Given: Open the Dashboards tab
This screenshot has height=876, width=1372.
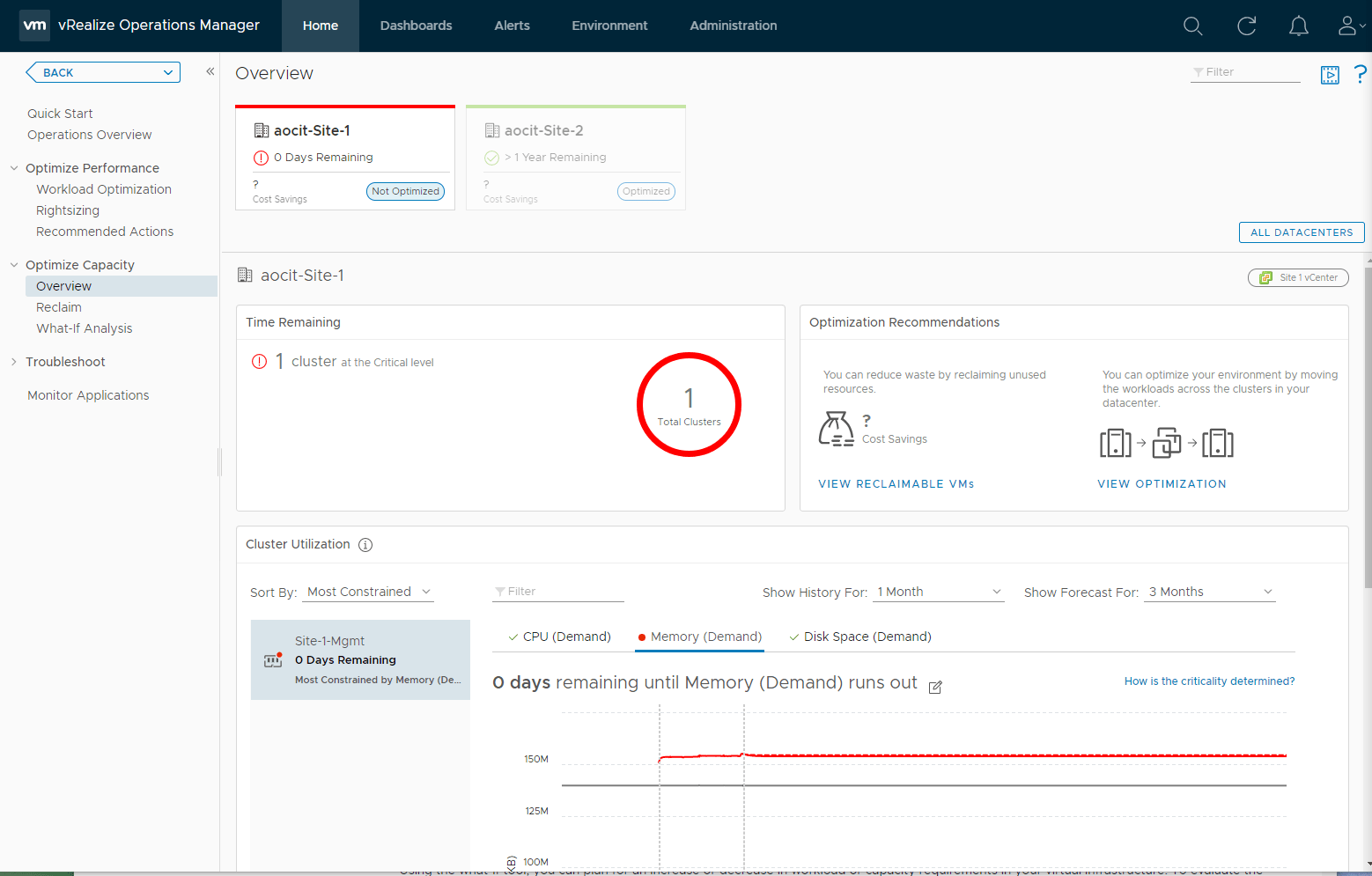Looking at the screenshot, I should click(417, 26).
